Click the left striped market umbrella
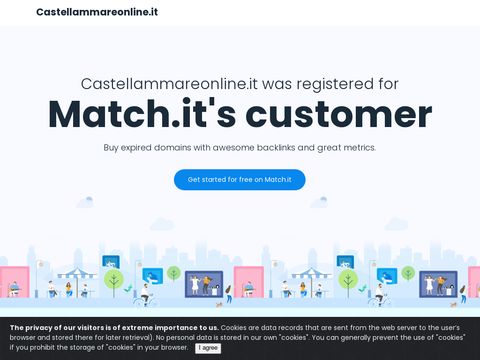Image resolution: width=480 pixels, height=360 pixels. pyautogui.click(x=77, y=273)
